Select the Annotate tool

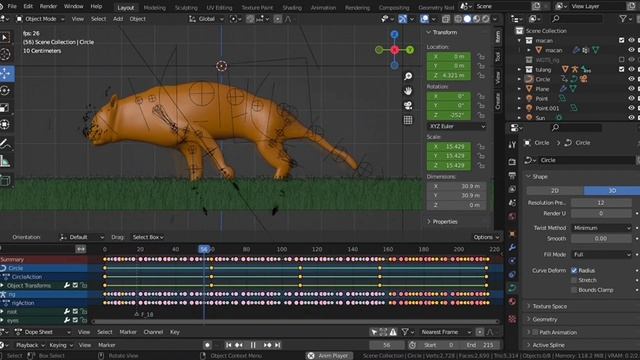pos(6,144)
